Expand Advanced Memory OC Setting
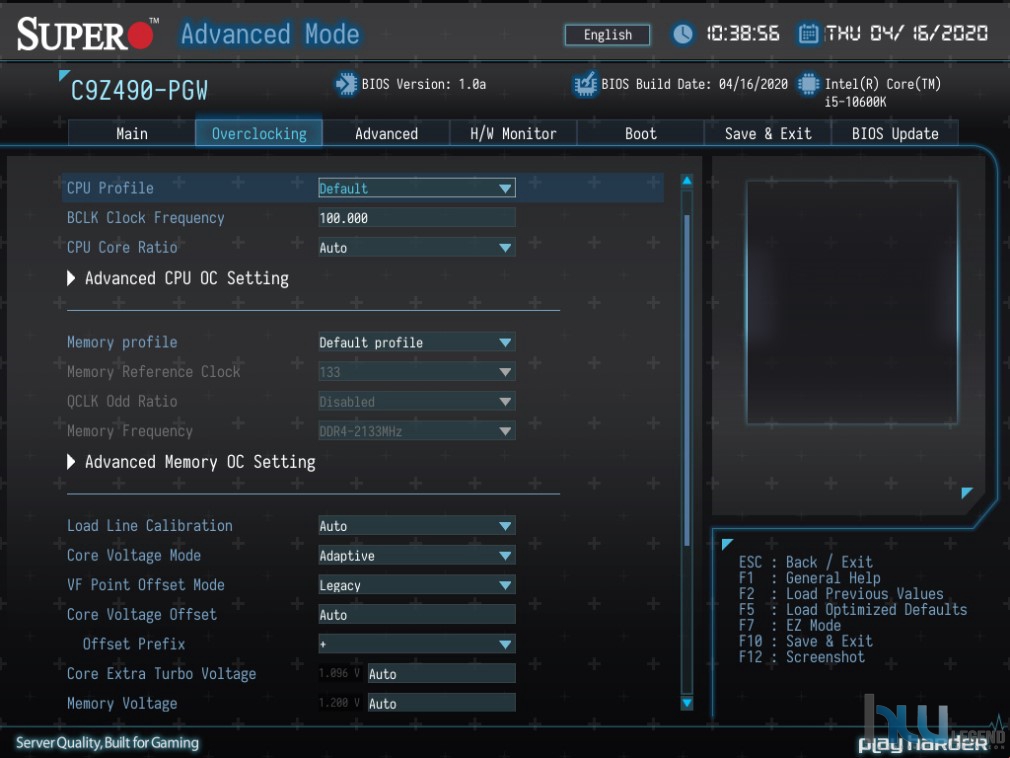This screenshot has height=758, width=1010. pyautogui.click(x=191, y=462)
